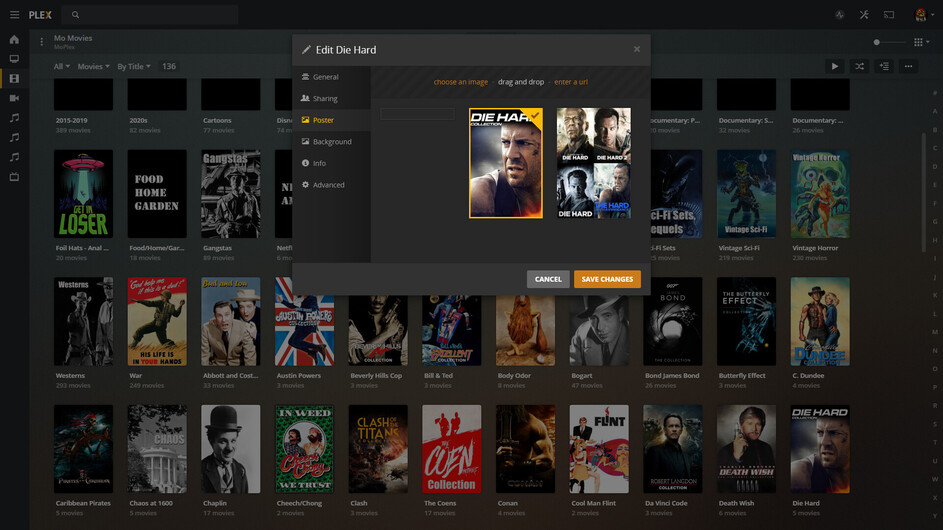This screenshot has height=530, width=943.
Task: Open the Foil Hats collection poster
Action: [x=83, y=194]
